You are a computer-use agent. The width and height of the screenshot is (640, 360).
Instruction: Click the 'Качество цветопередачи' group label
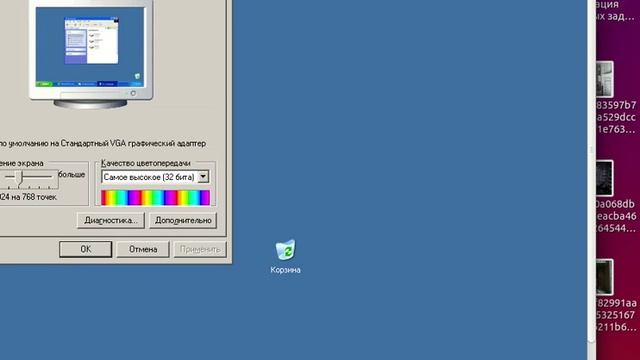point(146,163)
